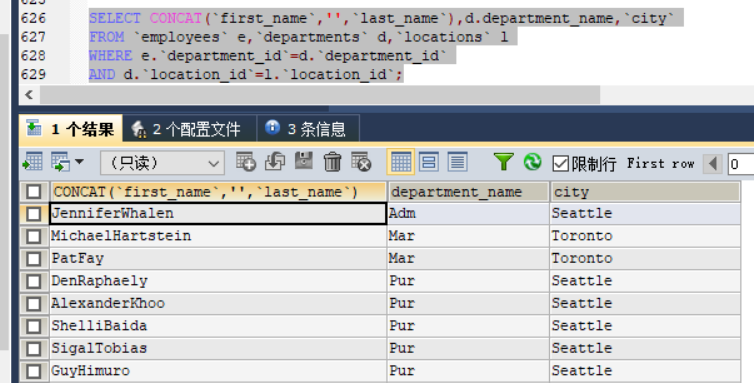The image size is (754, 383).
Task: Select the ShelliBaida cell
Action: pos(218,326)
